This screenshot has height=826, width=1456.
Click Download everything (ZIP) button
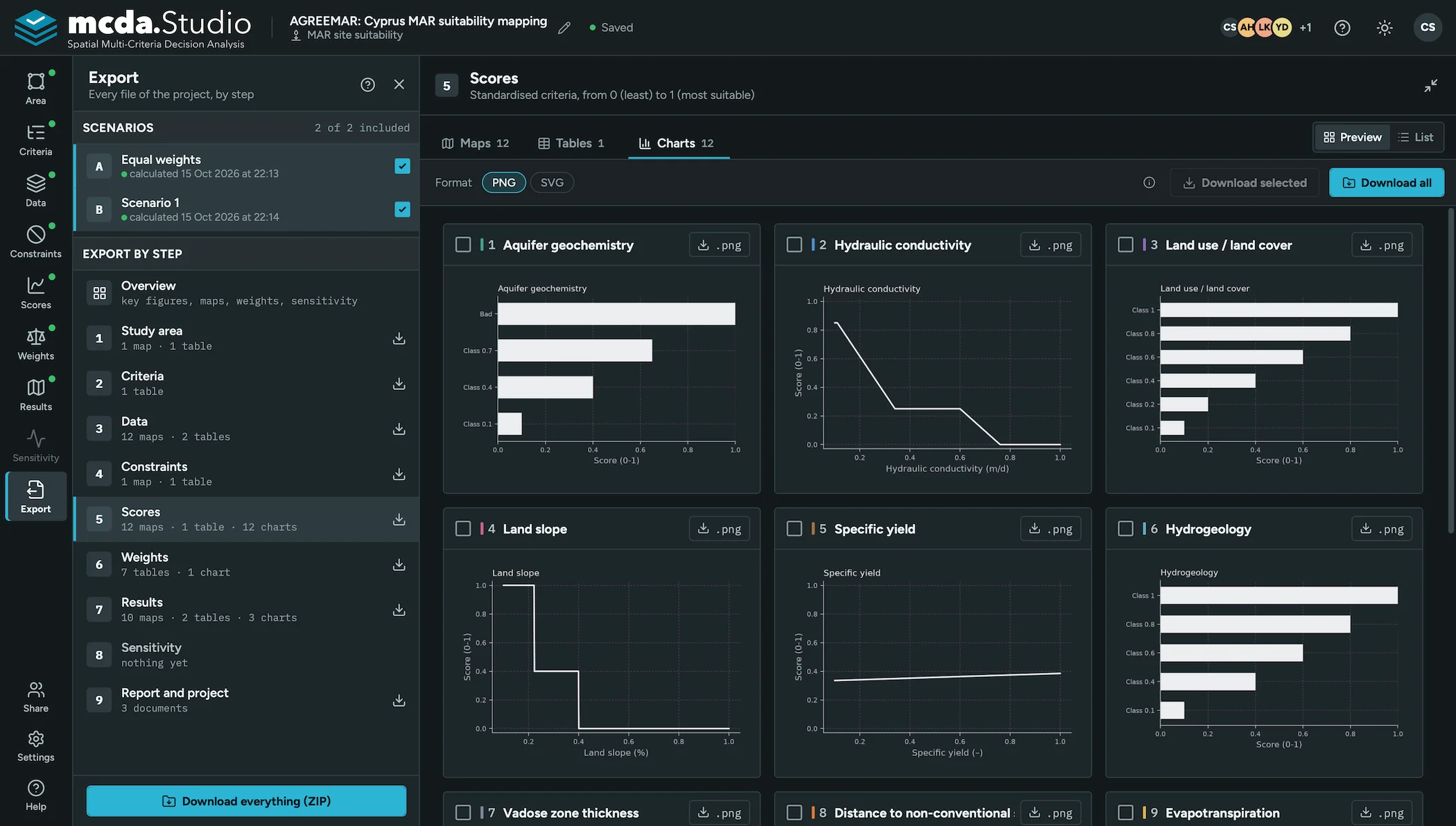coord(246,801)
